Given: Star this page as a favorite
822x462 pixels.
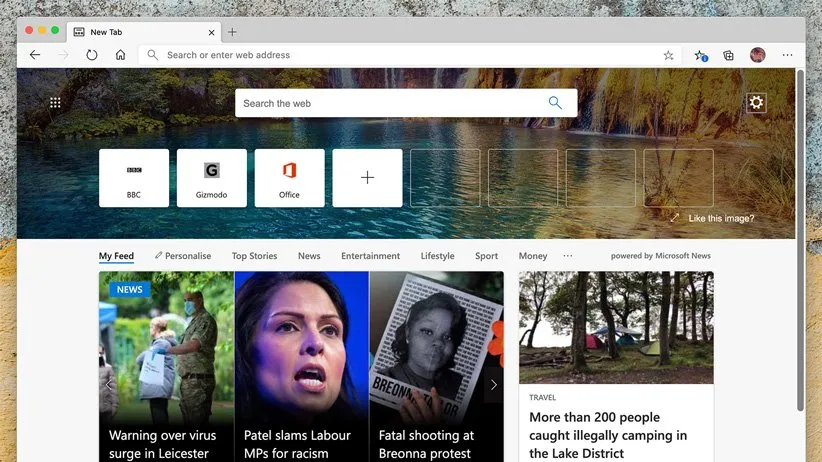Looking at the screenshot, I should click(x=668, y=55).
